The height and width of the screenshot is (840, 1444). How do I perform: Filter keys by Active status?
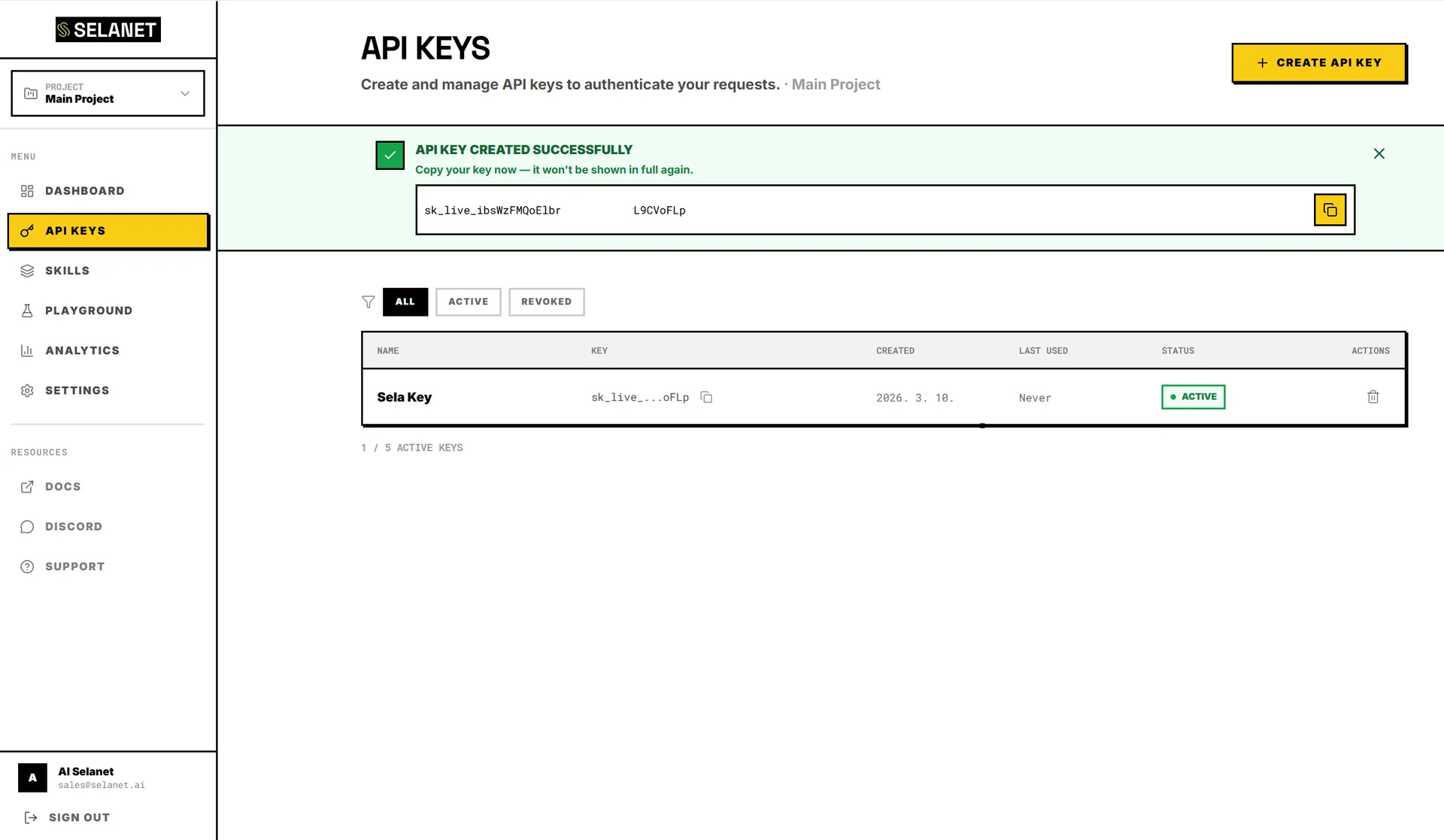[x=468, y=302]
